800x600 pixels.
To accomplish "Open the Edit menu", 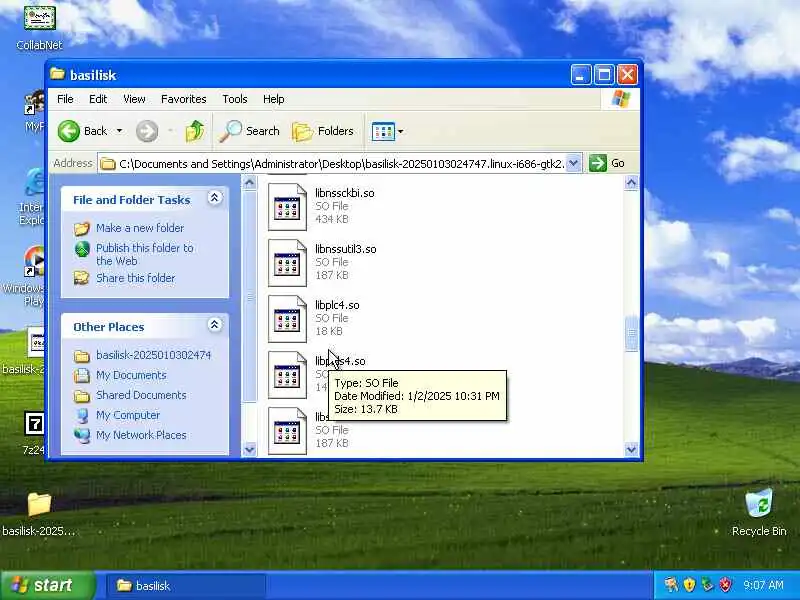I will (98, 99).
